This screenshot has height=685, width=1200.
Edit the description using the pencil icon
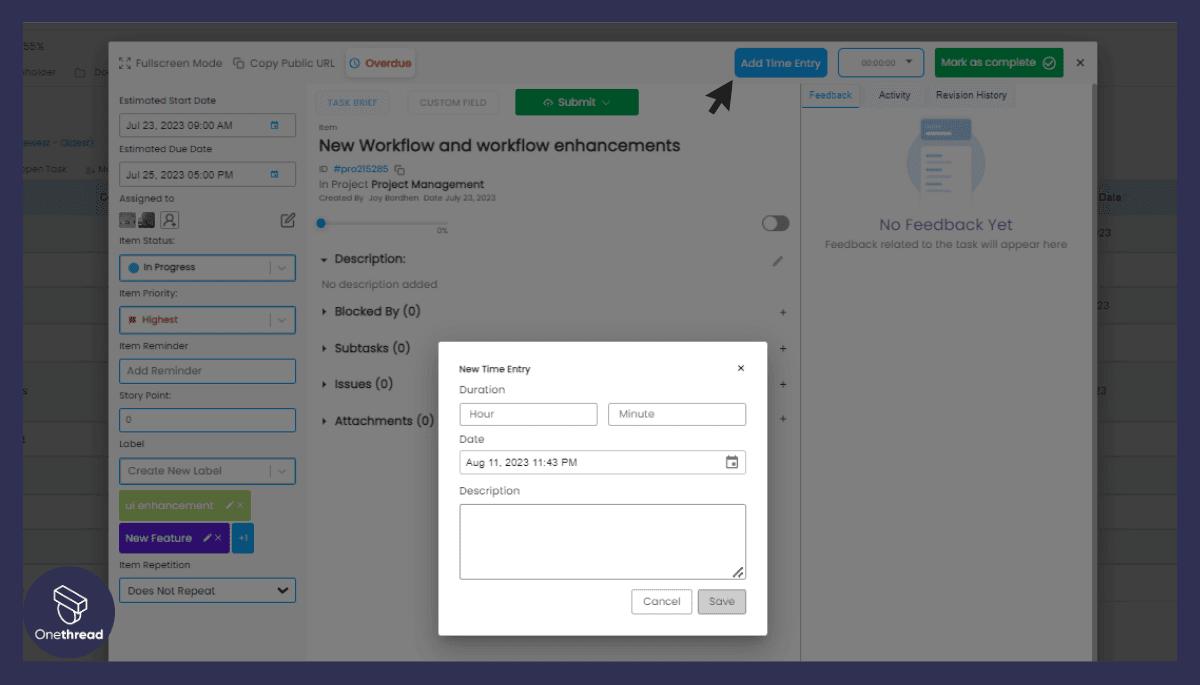point(778,261)
